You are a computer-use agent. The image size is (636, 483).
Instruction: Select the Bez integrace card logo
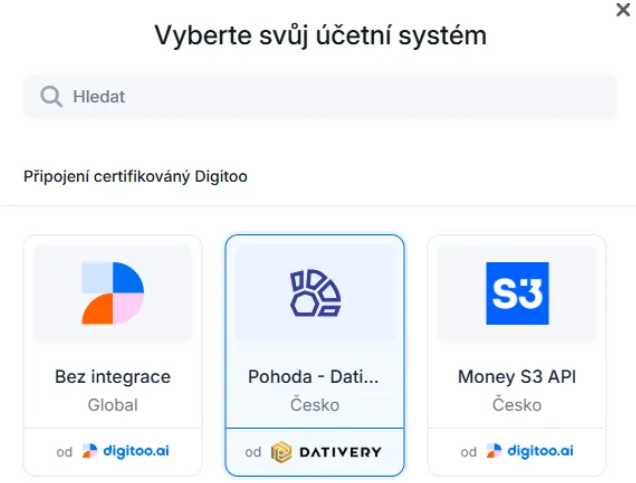(x=113, y=293)
